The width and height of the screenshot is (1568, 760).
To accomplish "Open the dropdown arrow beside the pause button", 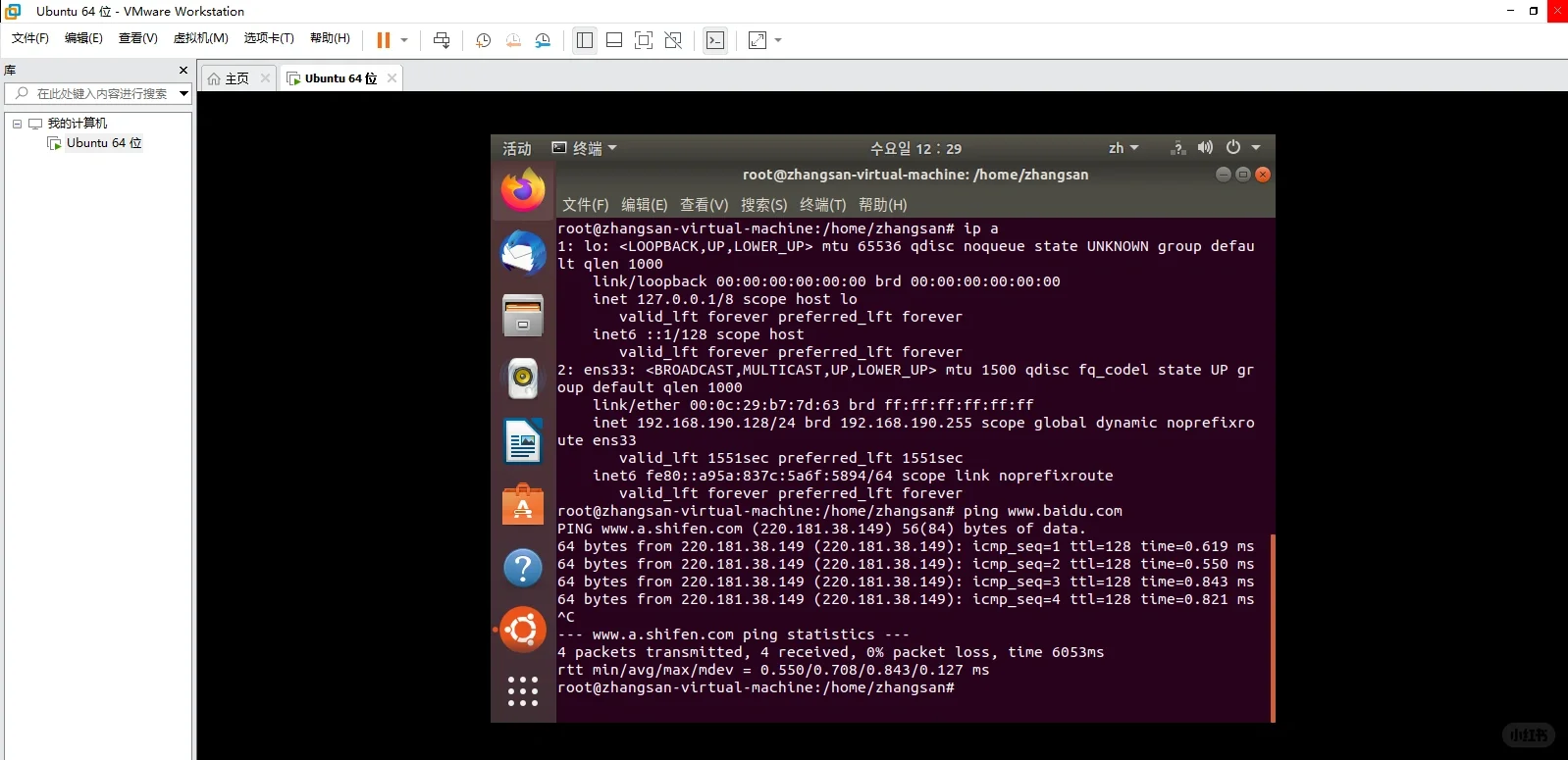I will [x=404, y=40].
